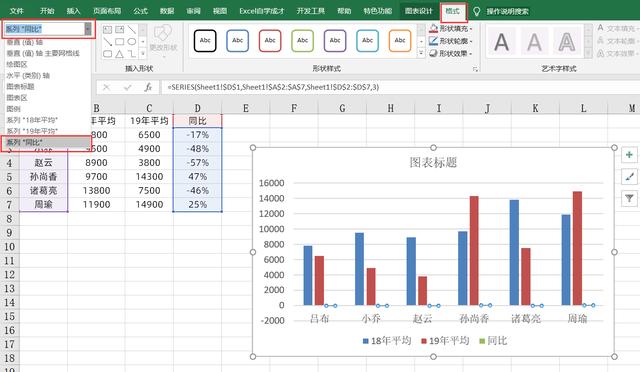Select cell C7 showing 14900
Image resolution: width=640 pixels, height=372 pixels.
pos(149,204)
